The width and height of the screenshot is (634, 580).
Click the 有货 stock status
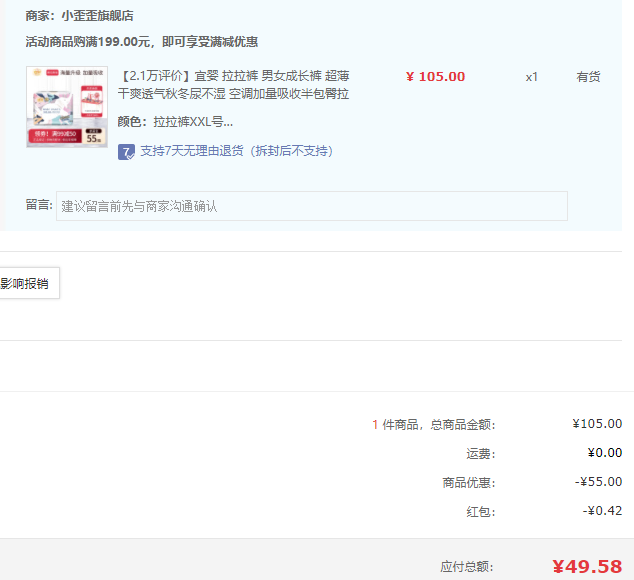click(x=588, y=77)
